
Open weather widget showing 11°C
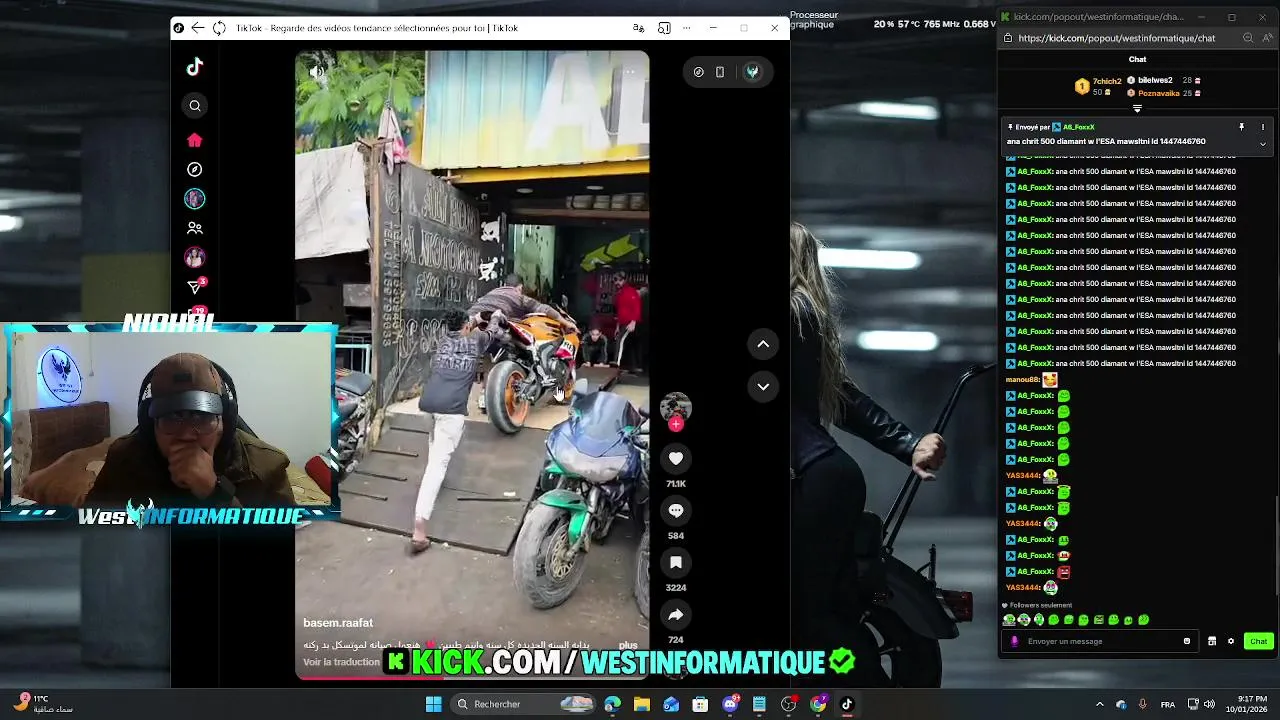[x=45, y=704]
